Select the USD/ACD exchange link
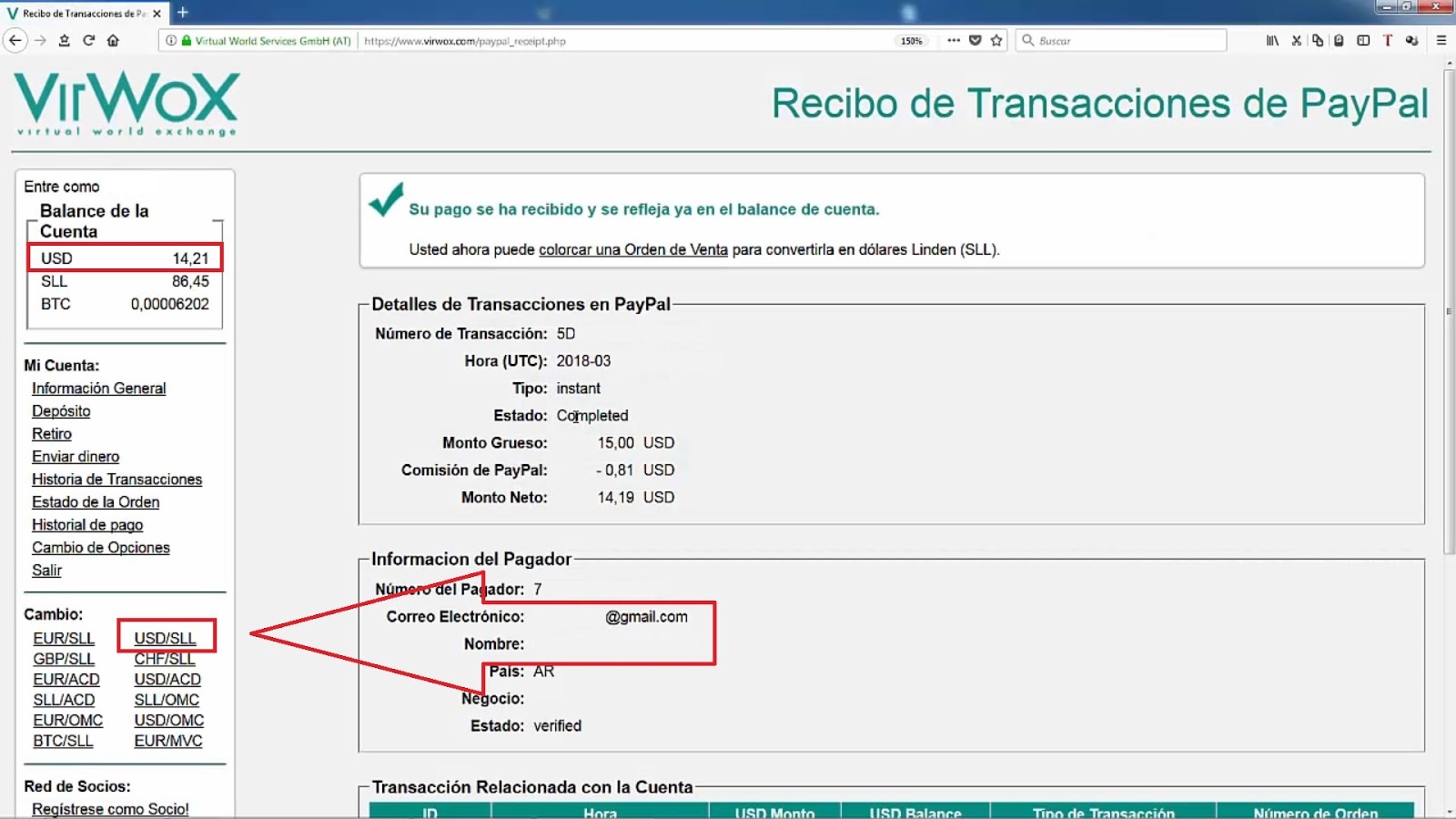The image size is (1456, 819). tap(167, 680)
